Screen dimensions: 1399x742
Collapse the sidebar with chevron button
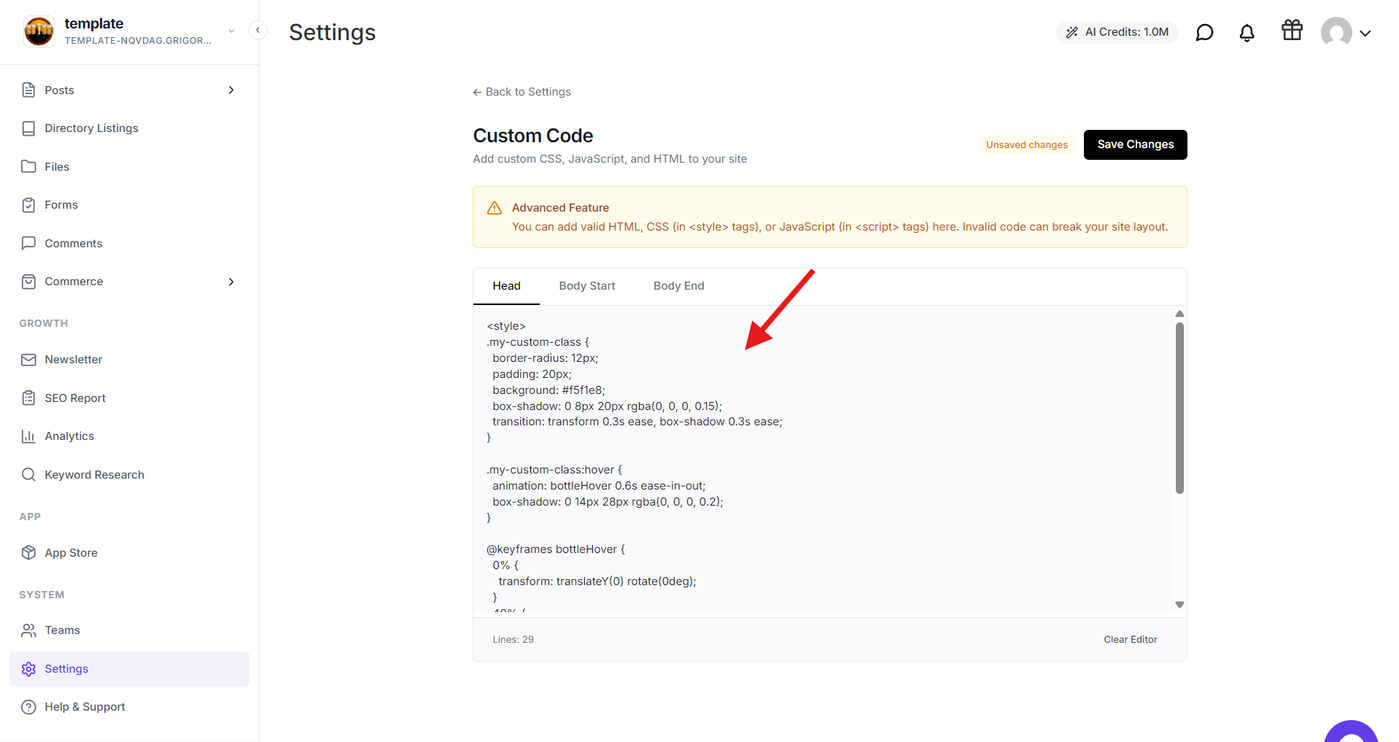click(258, 30)
